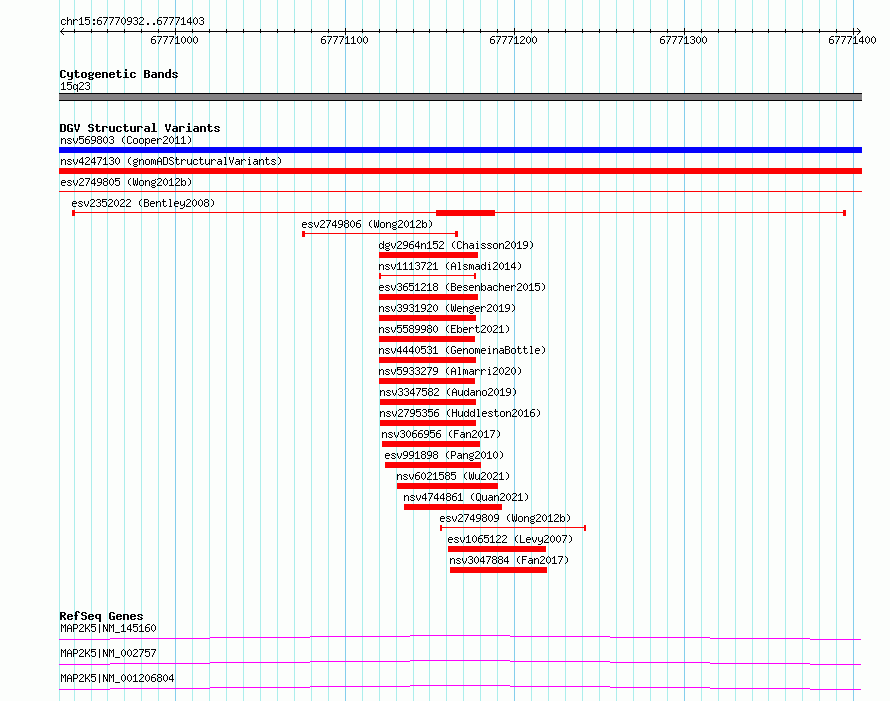Open nsv6021585 (Wu2021) variant
Screen dimensions: 890x701
coord(454,476)
